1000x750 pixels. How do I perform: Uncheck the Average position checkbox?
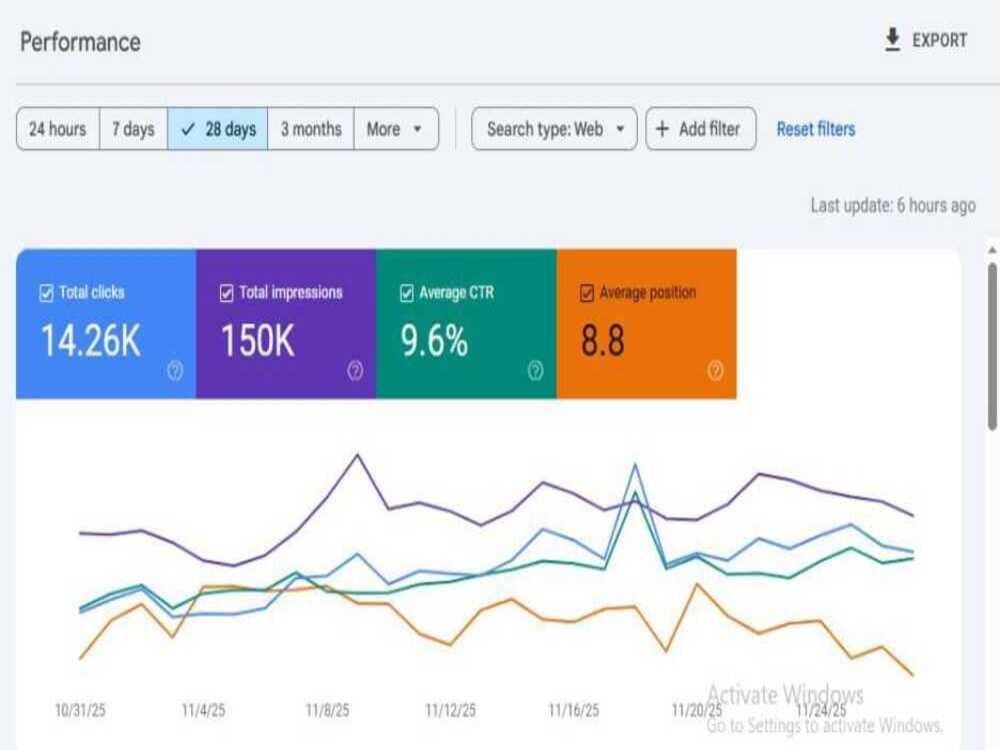587,293
